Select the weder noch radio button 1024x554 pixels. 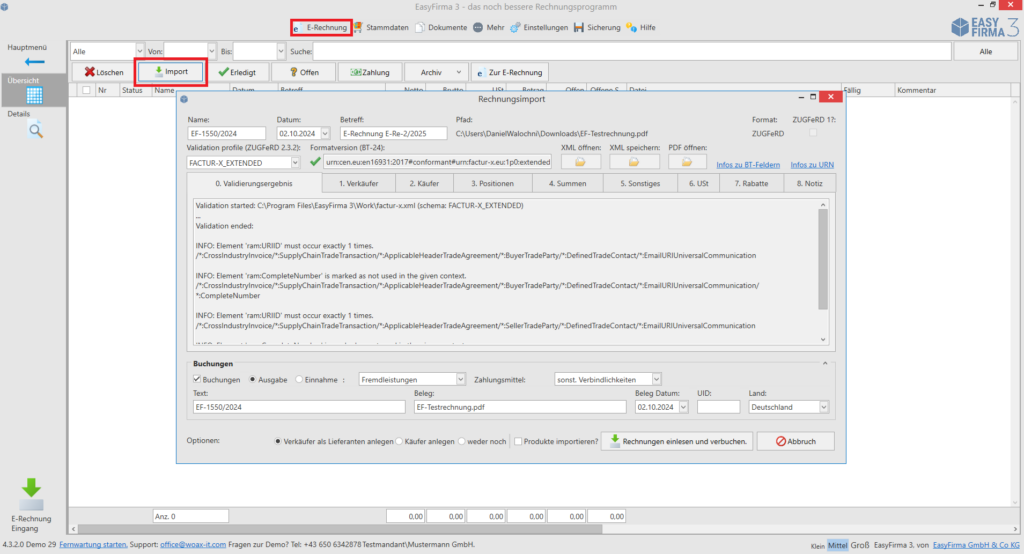coord(462,442)
